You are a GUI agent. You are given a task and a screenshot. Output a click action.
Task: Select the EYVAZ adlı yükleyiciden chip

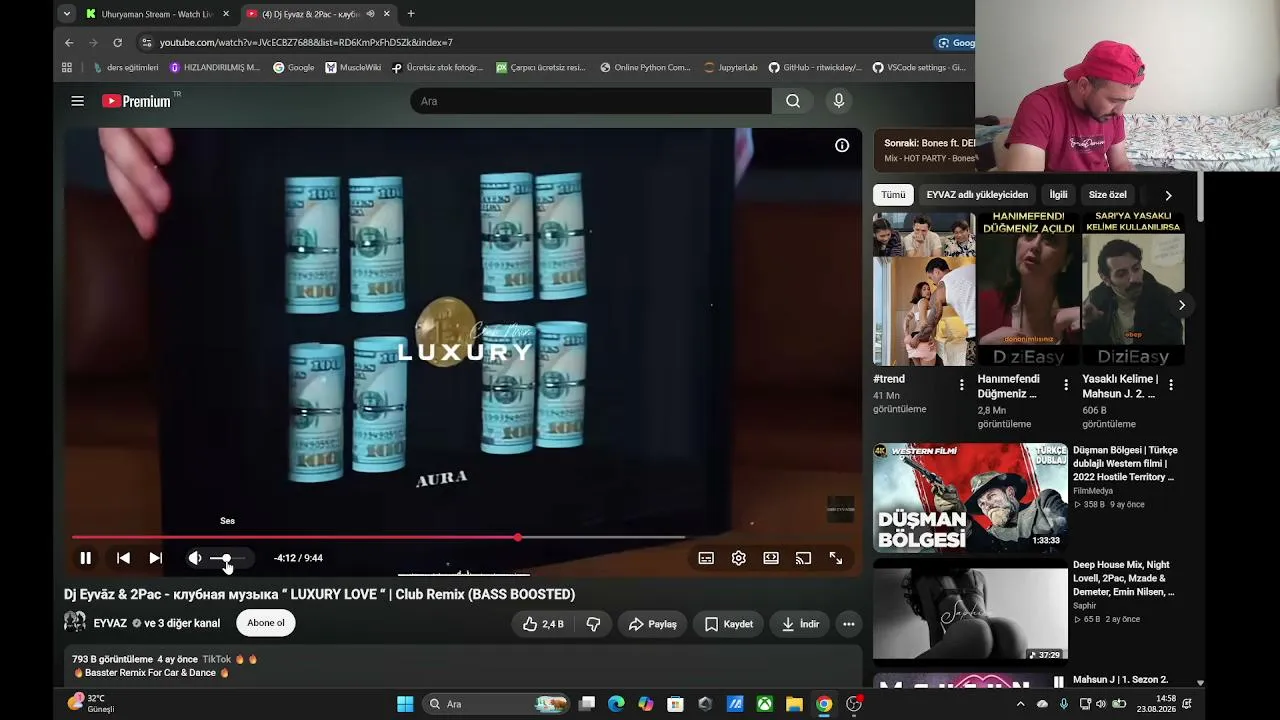pos(977,195)
